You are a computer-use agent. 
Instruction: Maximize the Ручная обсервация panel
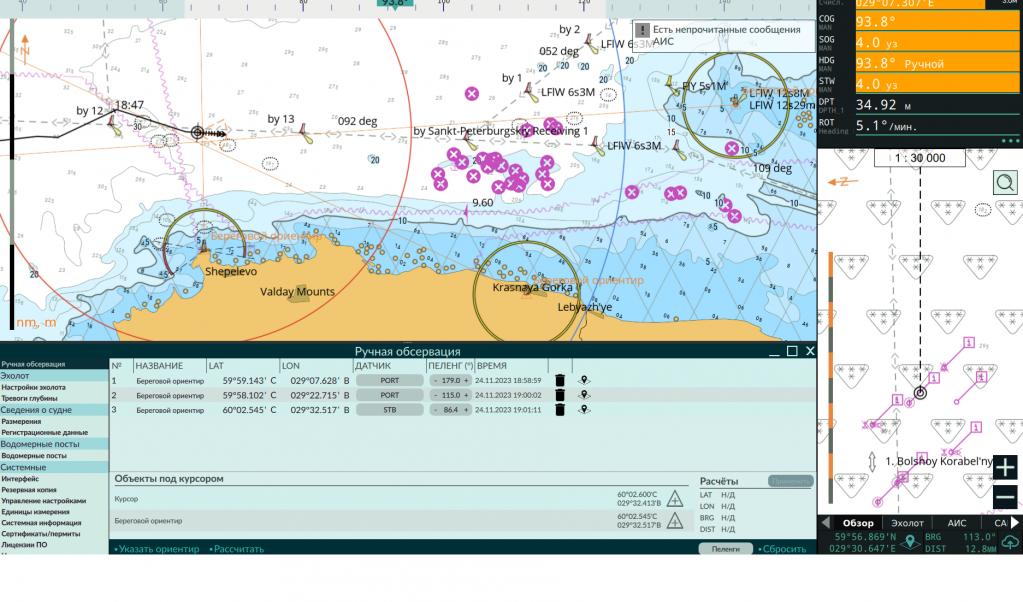tap(792, 351)
